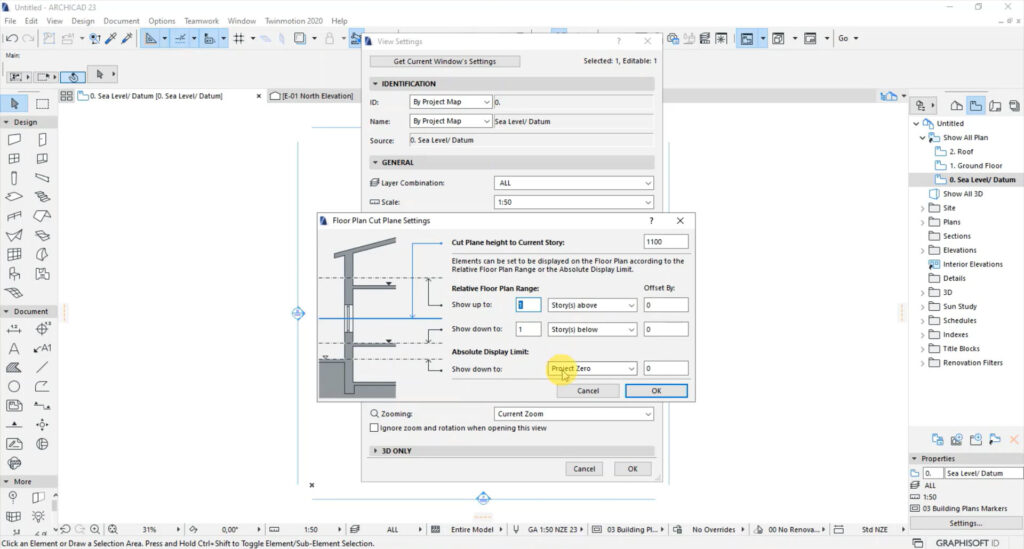Select the 1. Ground Floor story in Navigator
The image size is (1024, 549).
pos(975,166)
